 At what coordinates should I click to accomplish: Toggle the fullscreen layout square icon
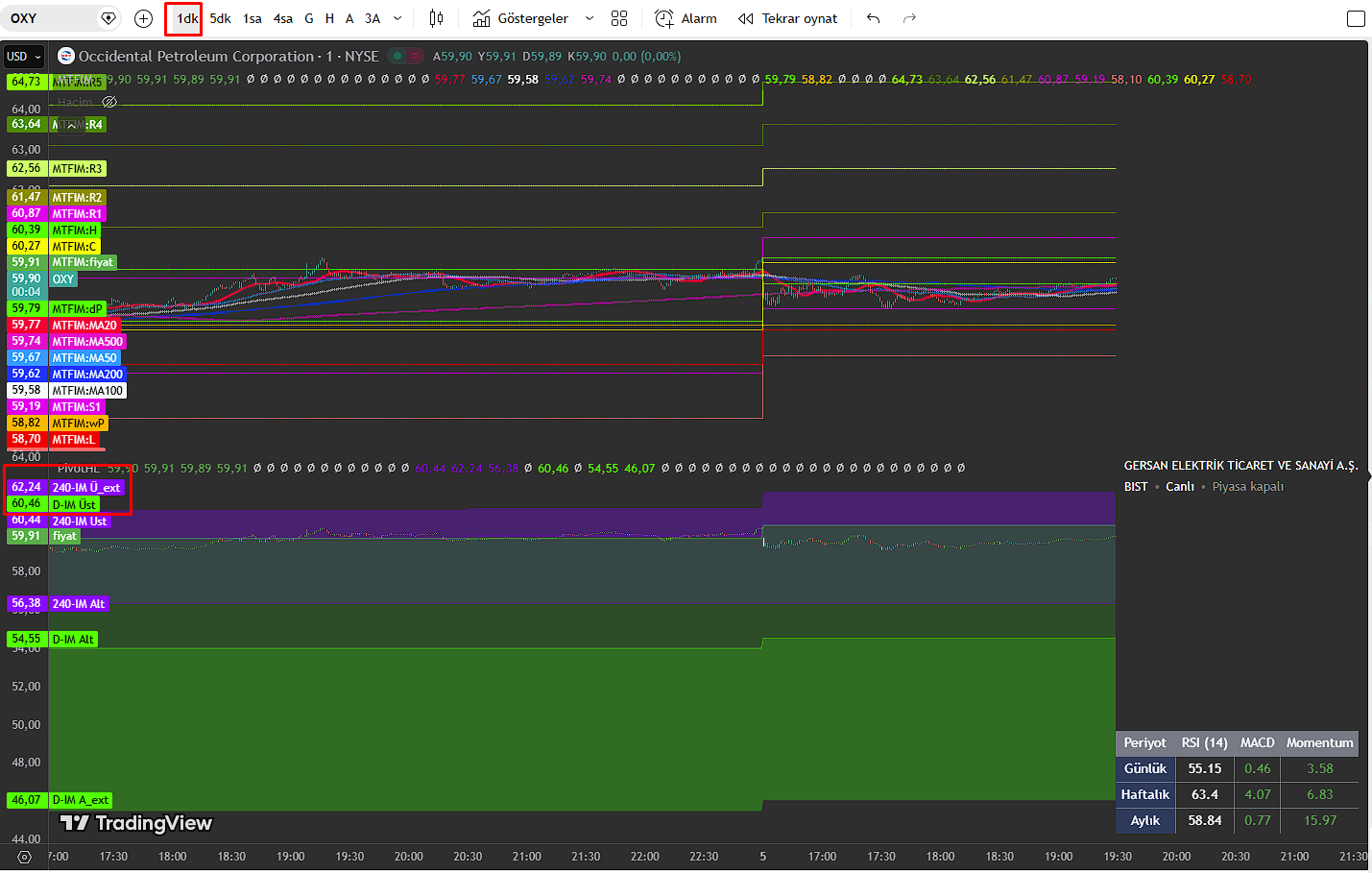(1356, 18)
